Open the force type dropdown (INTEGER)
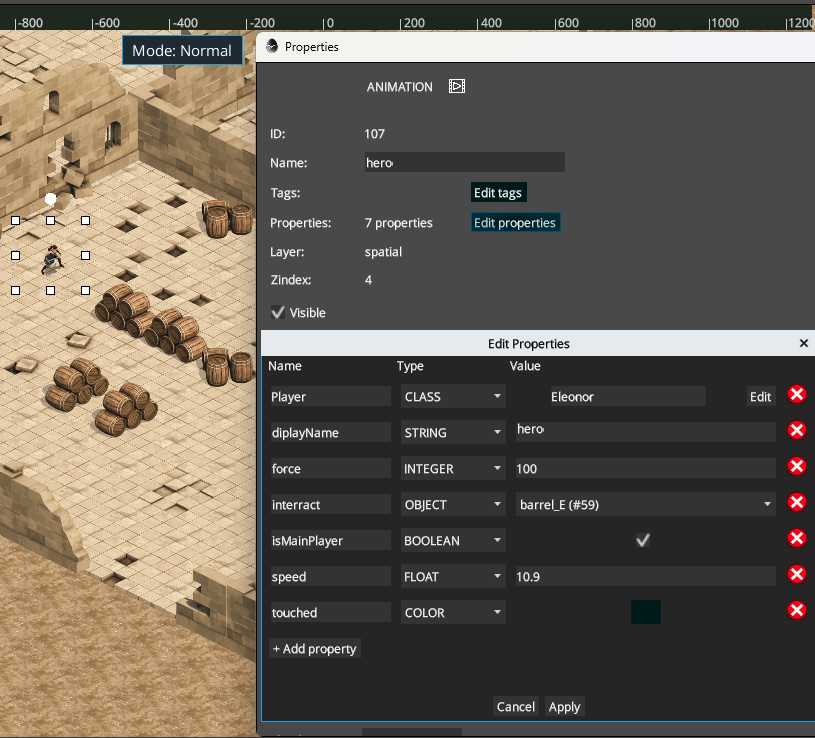The image size is (815, 738). coord(453,468)
